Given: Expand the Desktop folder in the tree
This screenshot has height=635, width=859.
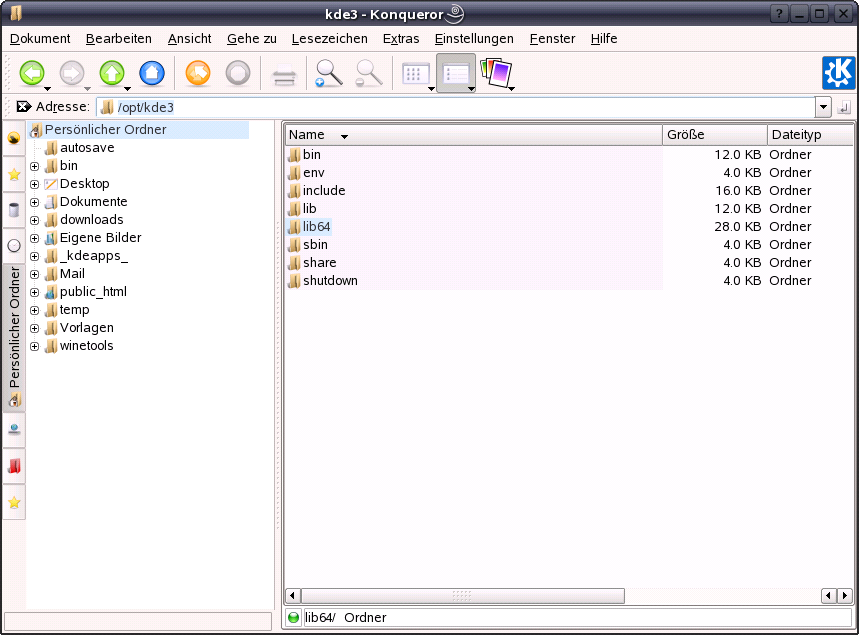Looking at the screenshot, I should (35, 184).
